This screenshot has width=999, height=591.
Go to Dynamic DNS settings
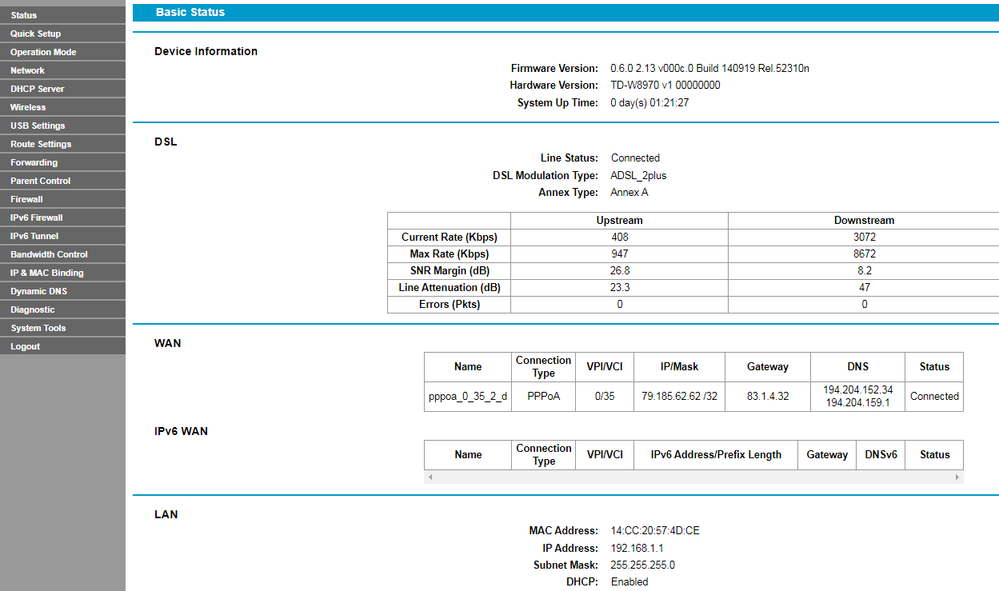click(x=37, y=291)
